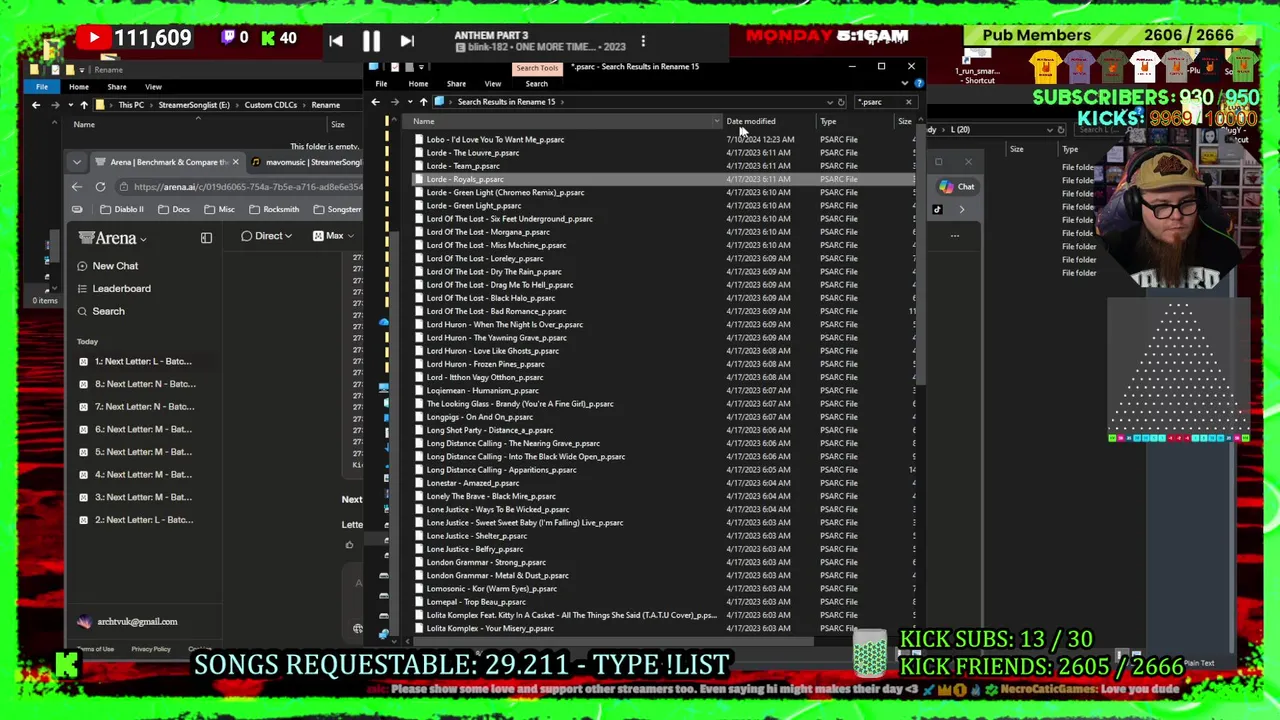This screenshot has height=720, width=1280.
Task: Select file Lonestar - Amazed_p.psarc
Action: point(472,483)
